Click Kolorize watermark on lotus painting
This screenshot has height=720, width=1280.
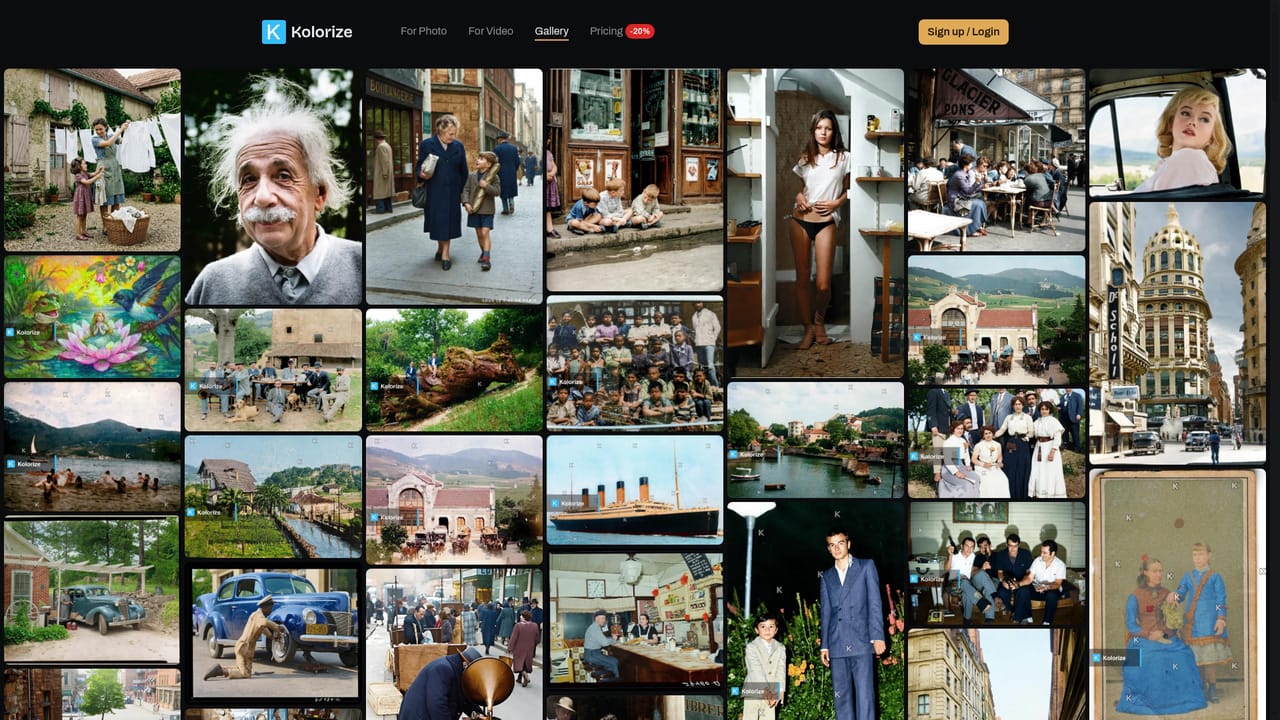pos(23,332)
